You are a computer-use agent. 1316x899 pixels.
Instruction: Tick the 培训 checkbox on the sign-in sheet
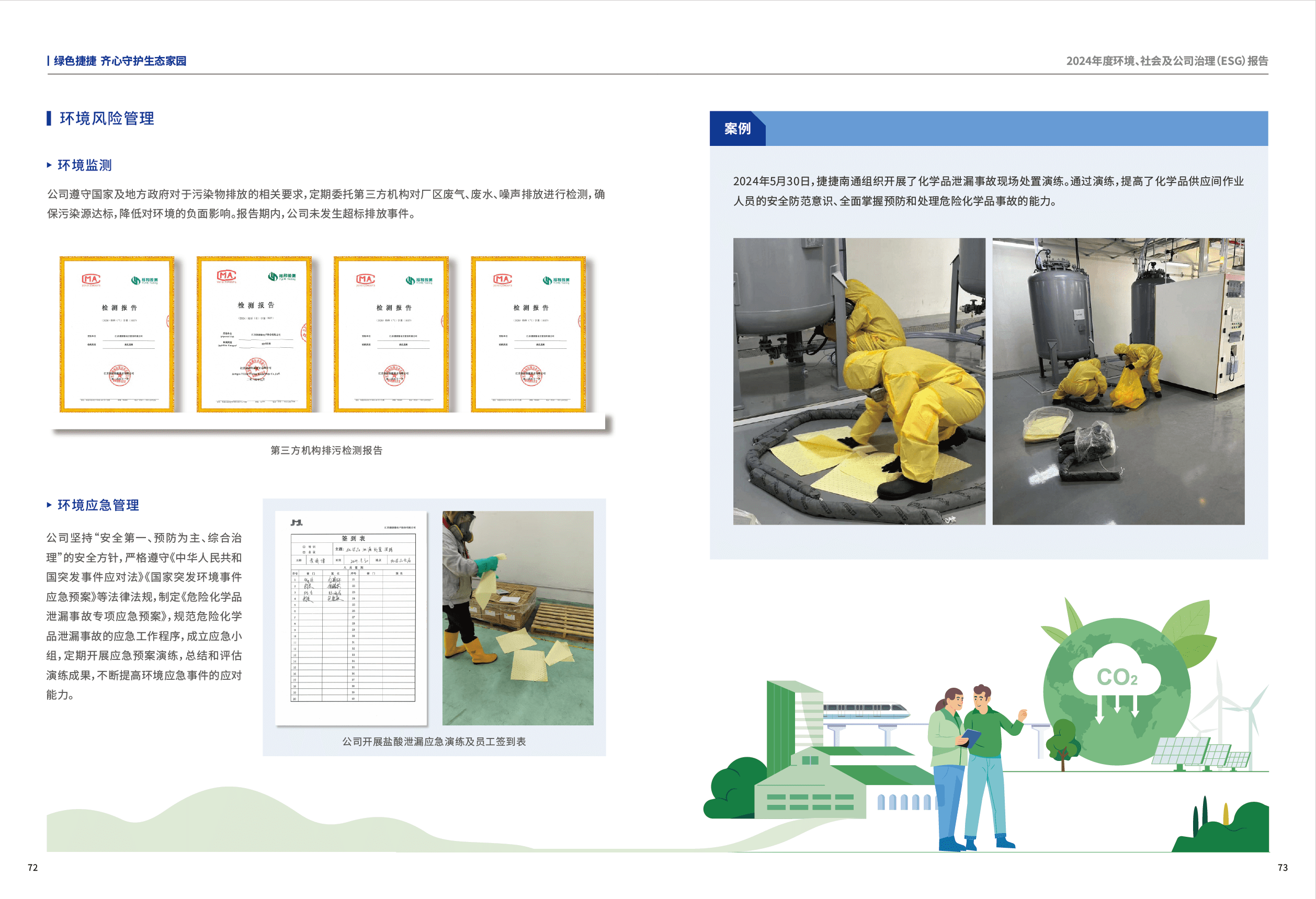pos(304,547)
